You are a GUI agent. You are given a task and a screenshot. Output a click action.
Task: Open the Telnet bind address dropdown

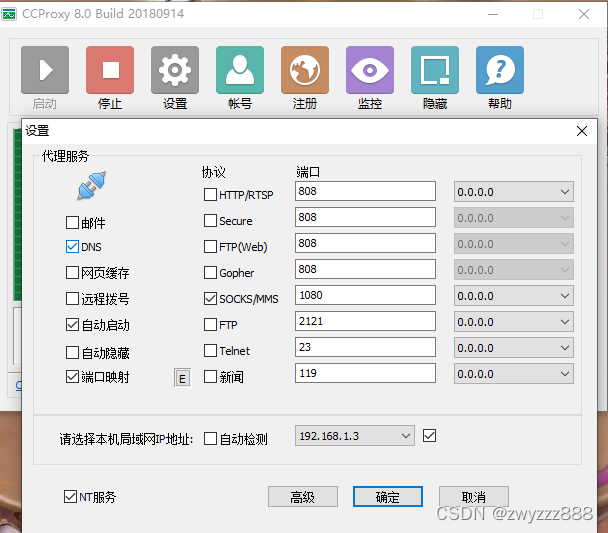tap(514, 348)
